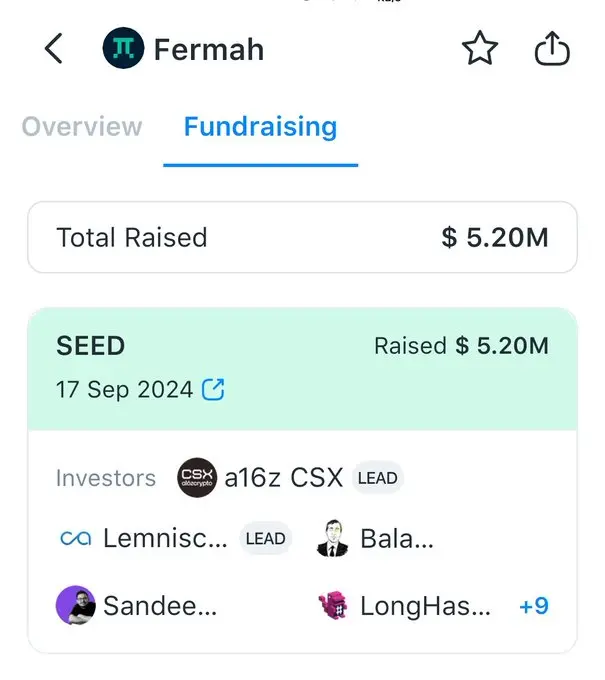Tap the share icon

point(552,49)
